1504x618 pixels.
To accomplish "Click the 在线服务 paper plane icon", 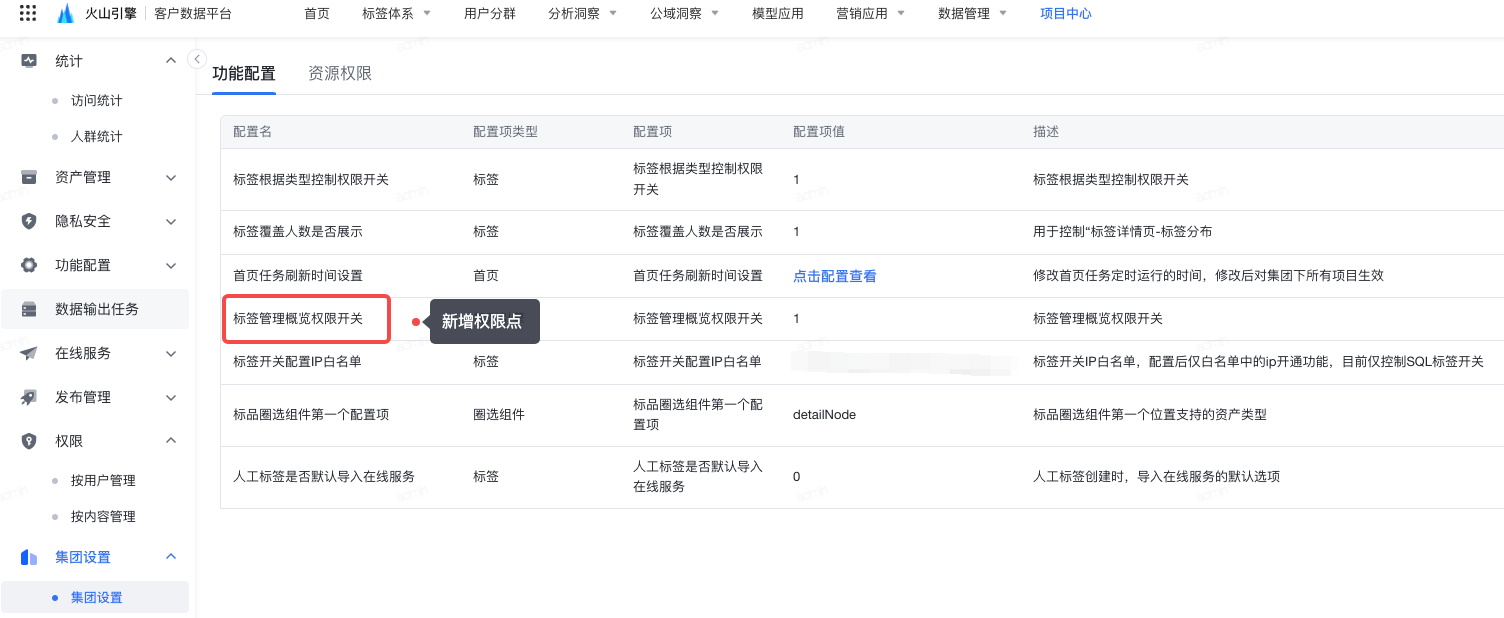I will pyautogui.click(x=29, y=353).
